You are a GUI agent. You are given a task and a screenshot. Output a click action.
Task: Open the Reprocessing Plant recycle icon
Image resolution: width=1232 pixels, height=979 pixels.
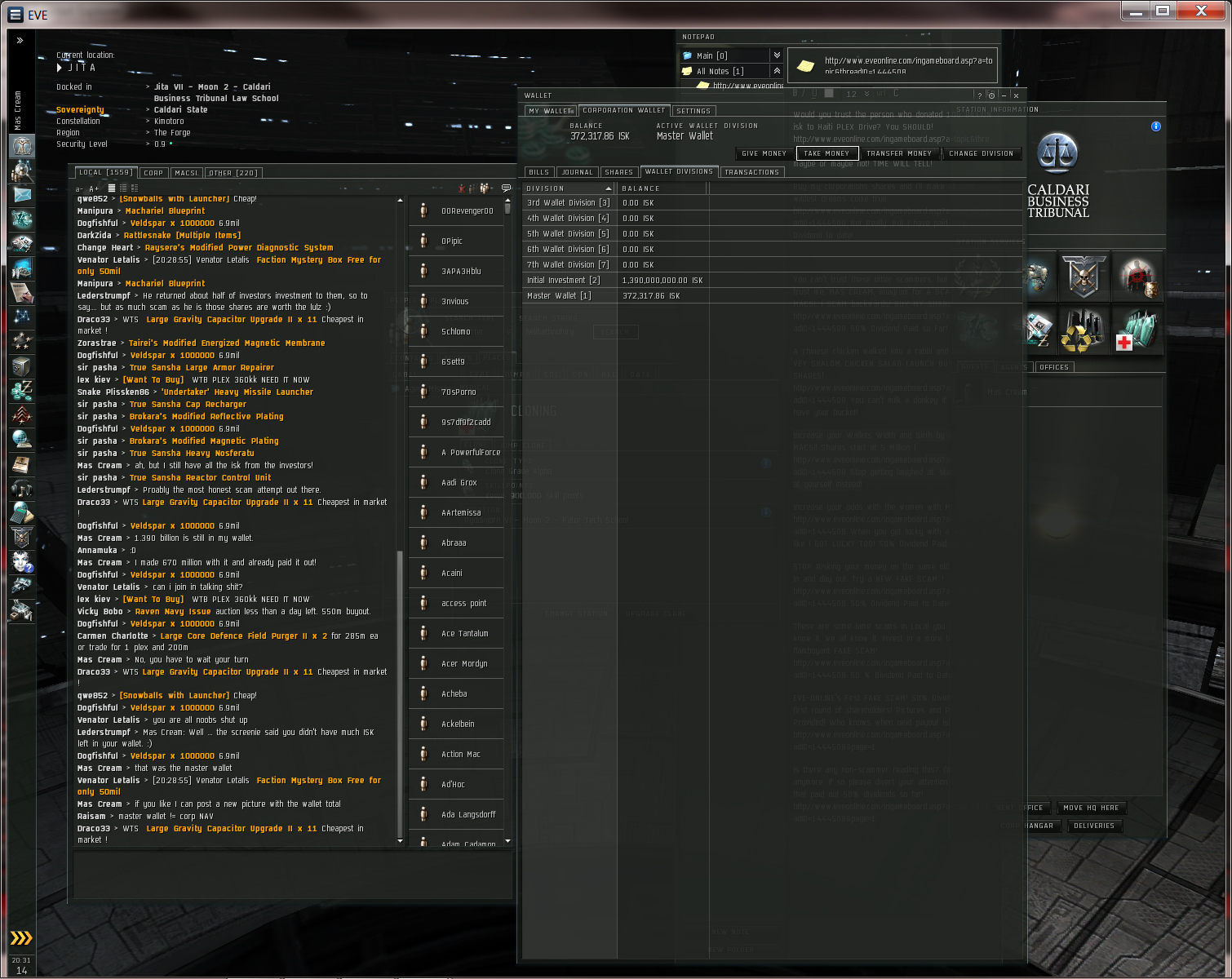tap(1084, 329)
